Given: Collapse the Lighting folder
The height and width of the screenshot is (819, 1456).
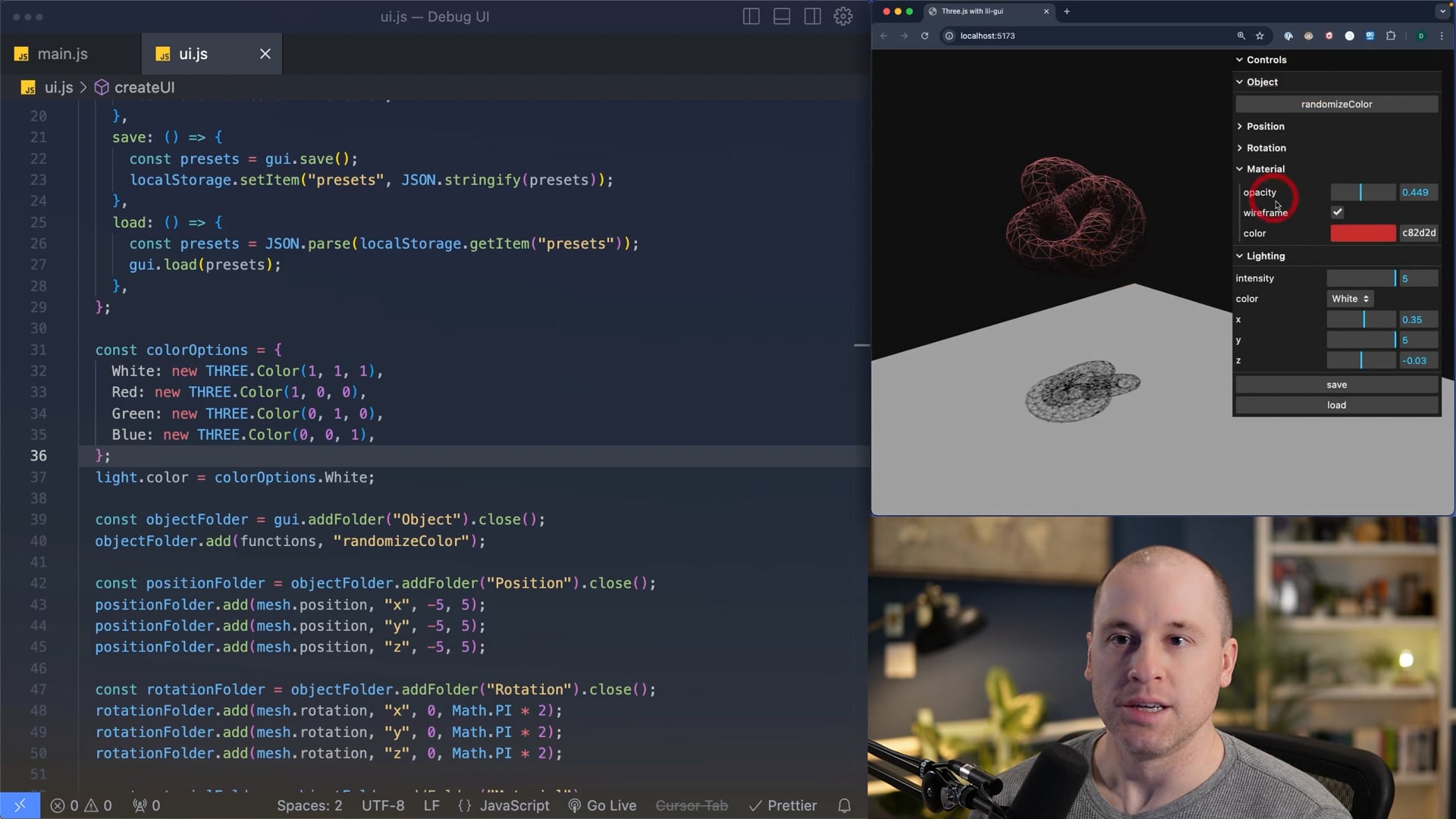Looking at the screenshot, I should (x=1337, y=256).
